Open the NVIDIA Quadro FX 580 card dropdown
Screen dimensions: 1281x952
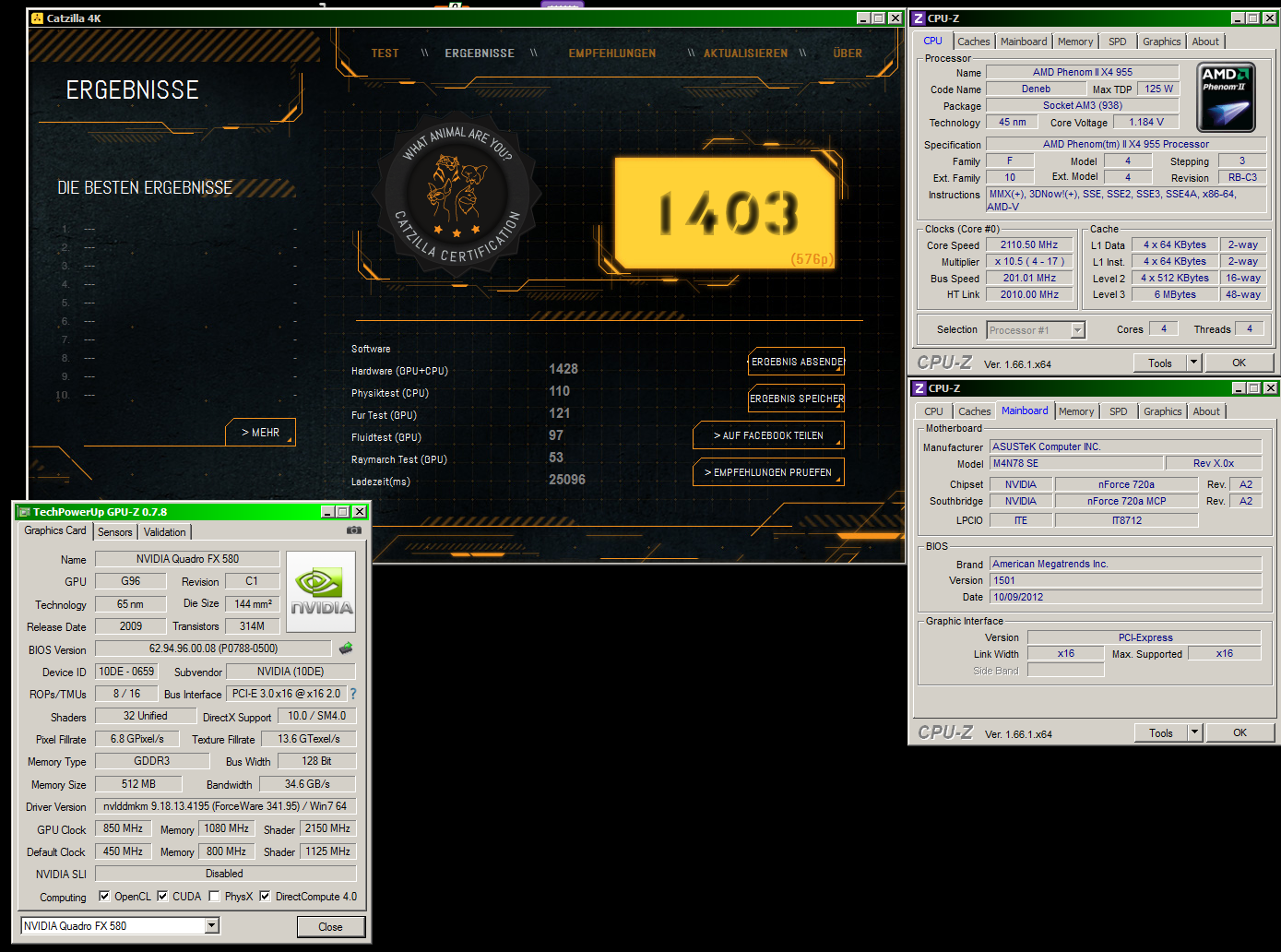[x=212, y=925]
